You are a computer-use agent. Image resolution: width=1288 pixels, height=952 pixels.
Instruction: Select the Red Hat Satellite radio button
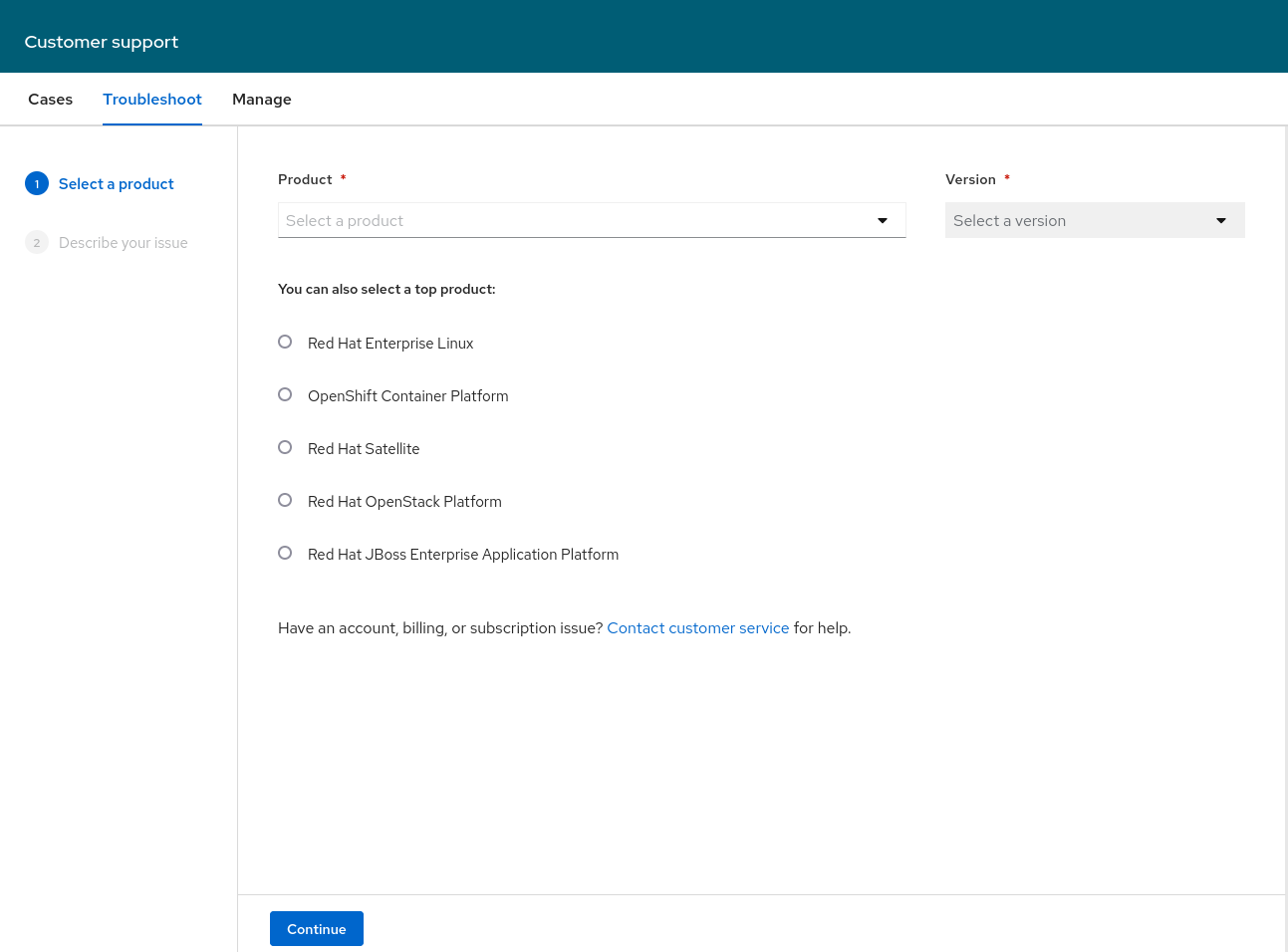pyautogui.click(x=285, y=448)
